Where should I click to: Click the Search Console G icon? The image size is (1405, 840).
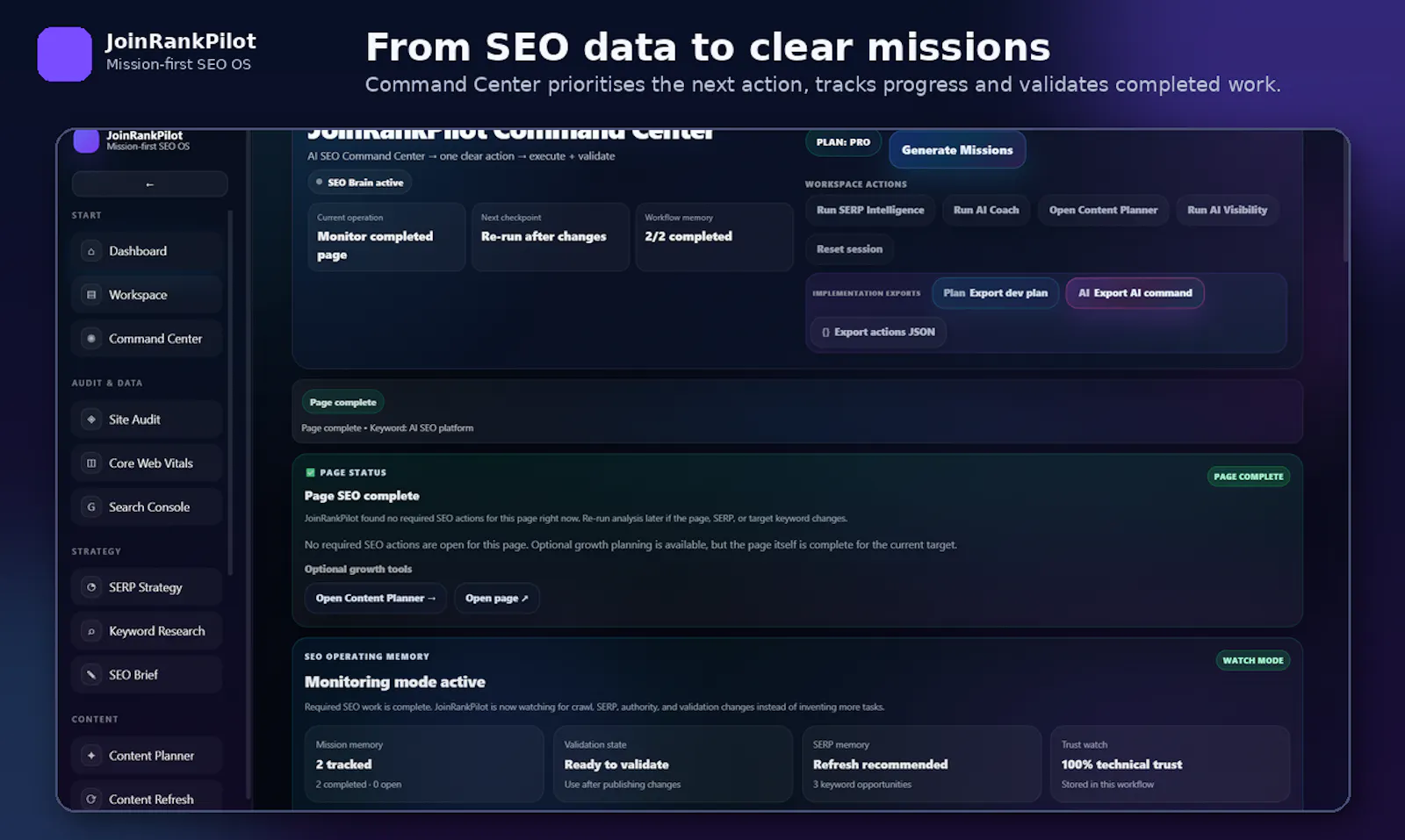[91, 507]
